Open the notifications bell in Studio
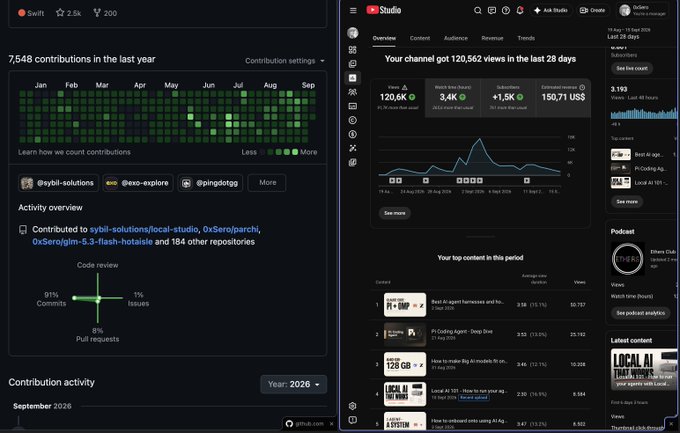The image size is (680, 433). (520, 10)
